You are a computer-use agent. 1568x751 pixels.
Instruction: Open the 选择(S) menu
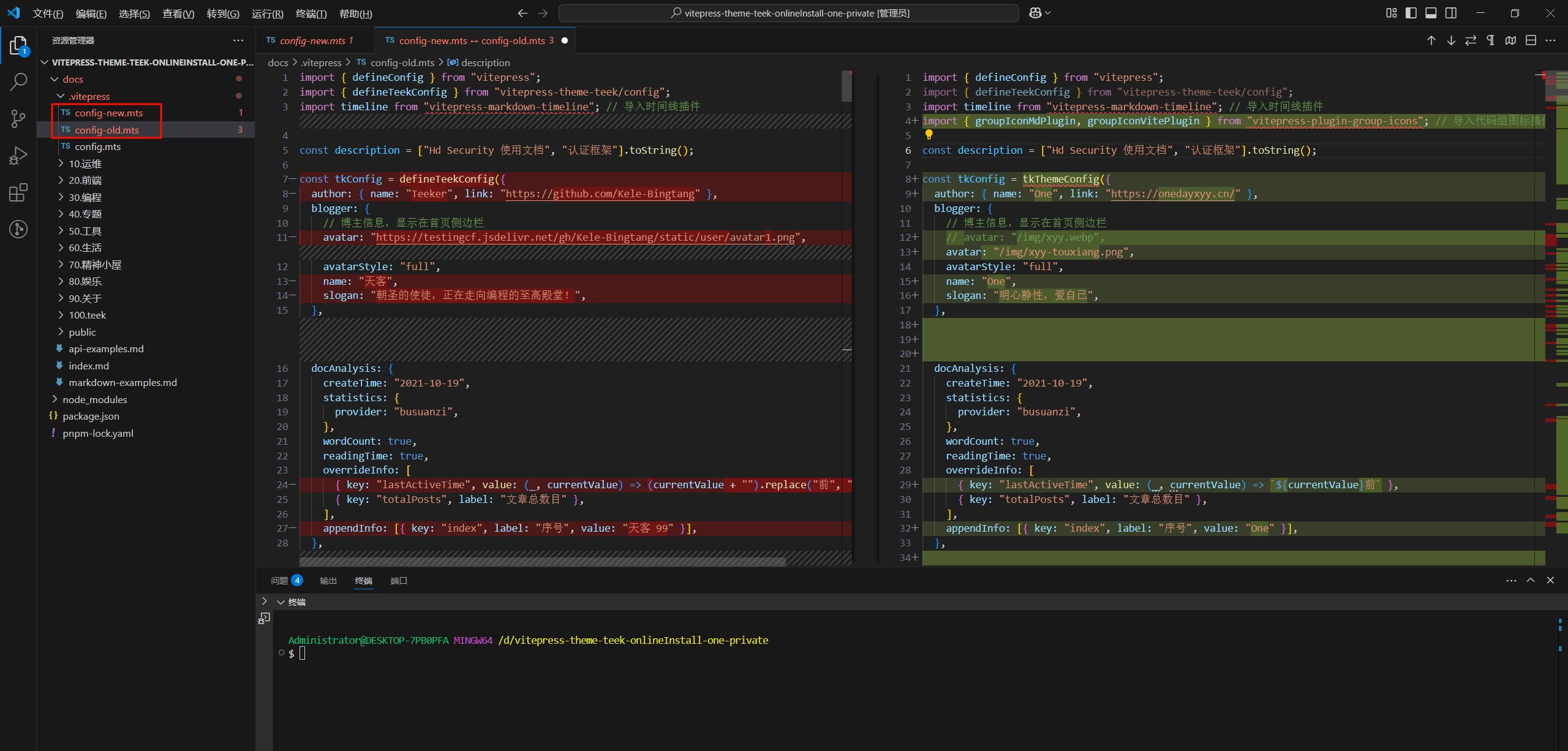(134, 13)
